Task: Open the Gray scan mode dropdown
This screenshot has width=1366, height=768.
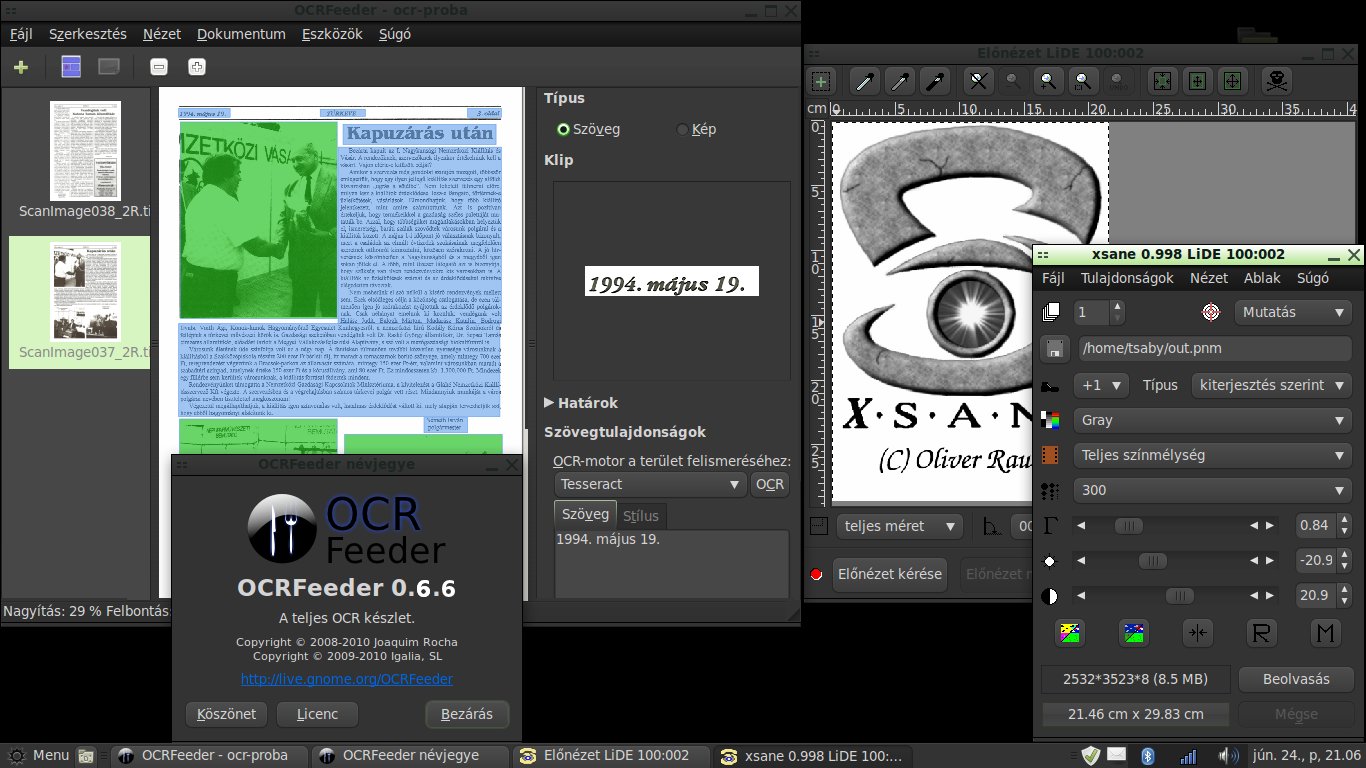Action: 1213,421
